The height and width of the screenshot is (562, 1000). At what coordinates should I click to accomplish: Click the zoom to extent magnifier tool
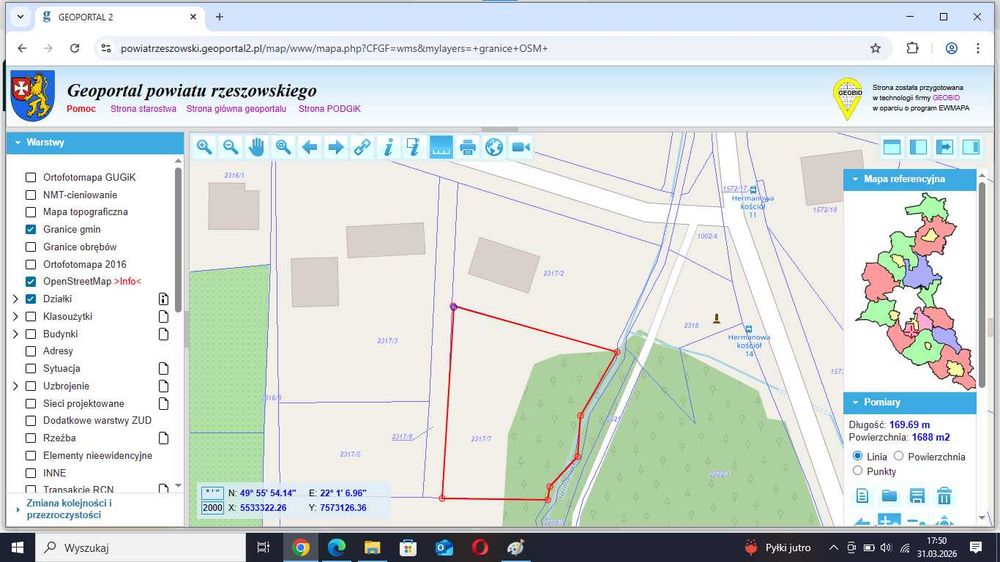pos(283,147)
